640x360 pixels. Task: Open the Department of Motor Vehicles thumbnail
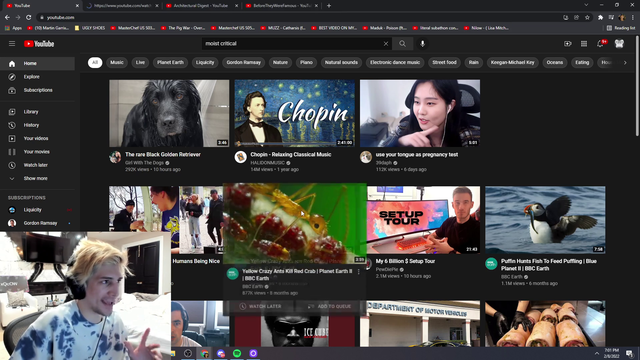point(423,324)
